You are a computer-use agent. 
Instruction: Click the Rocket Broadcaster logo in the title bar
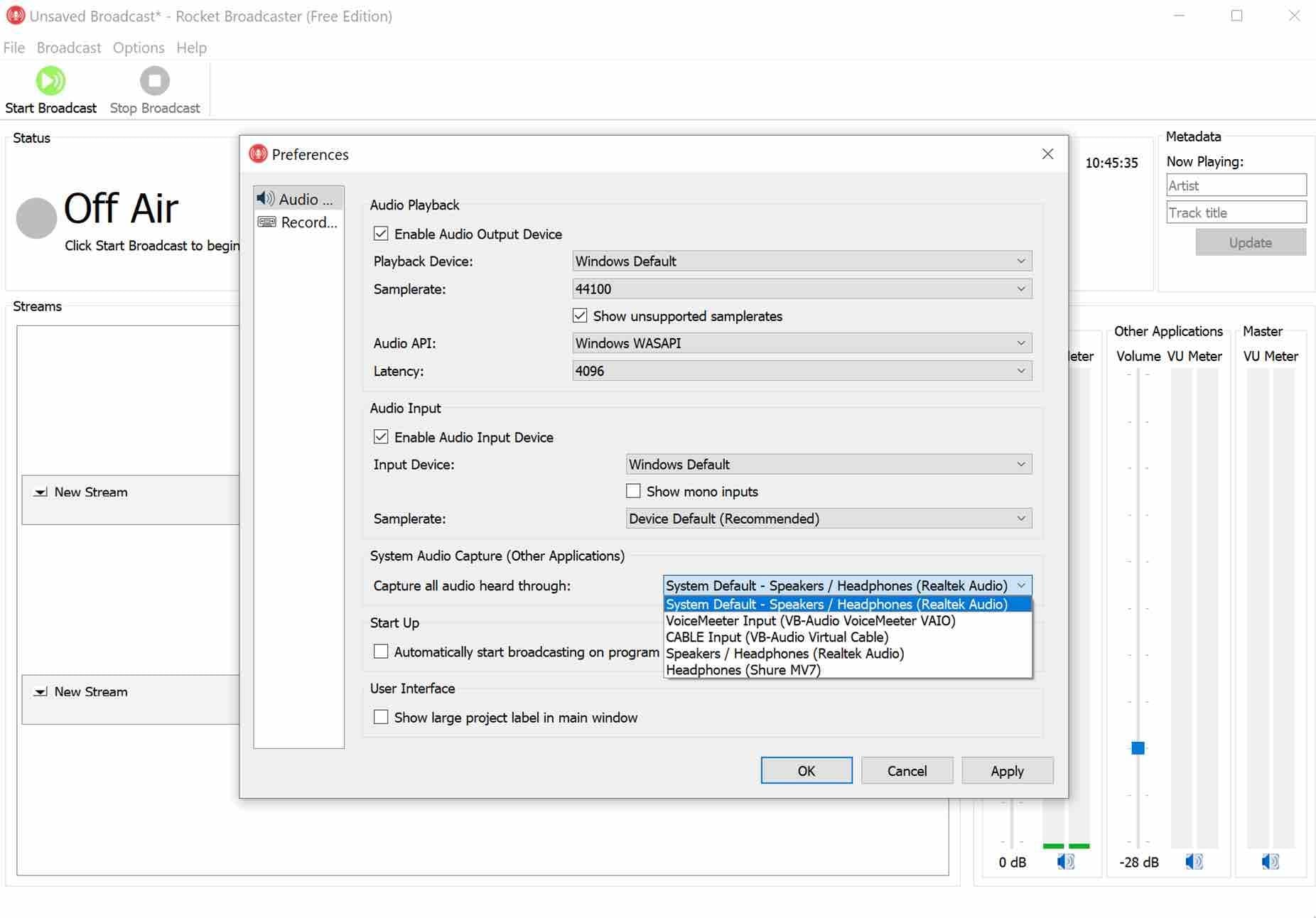[14, 15]
